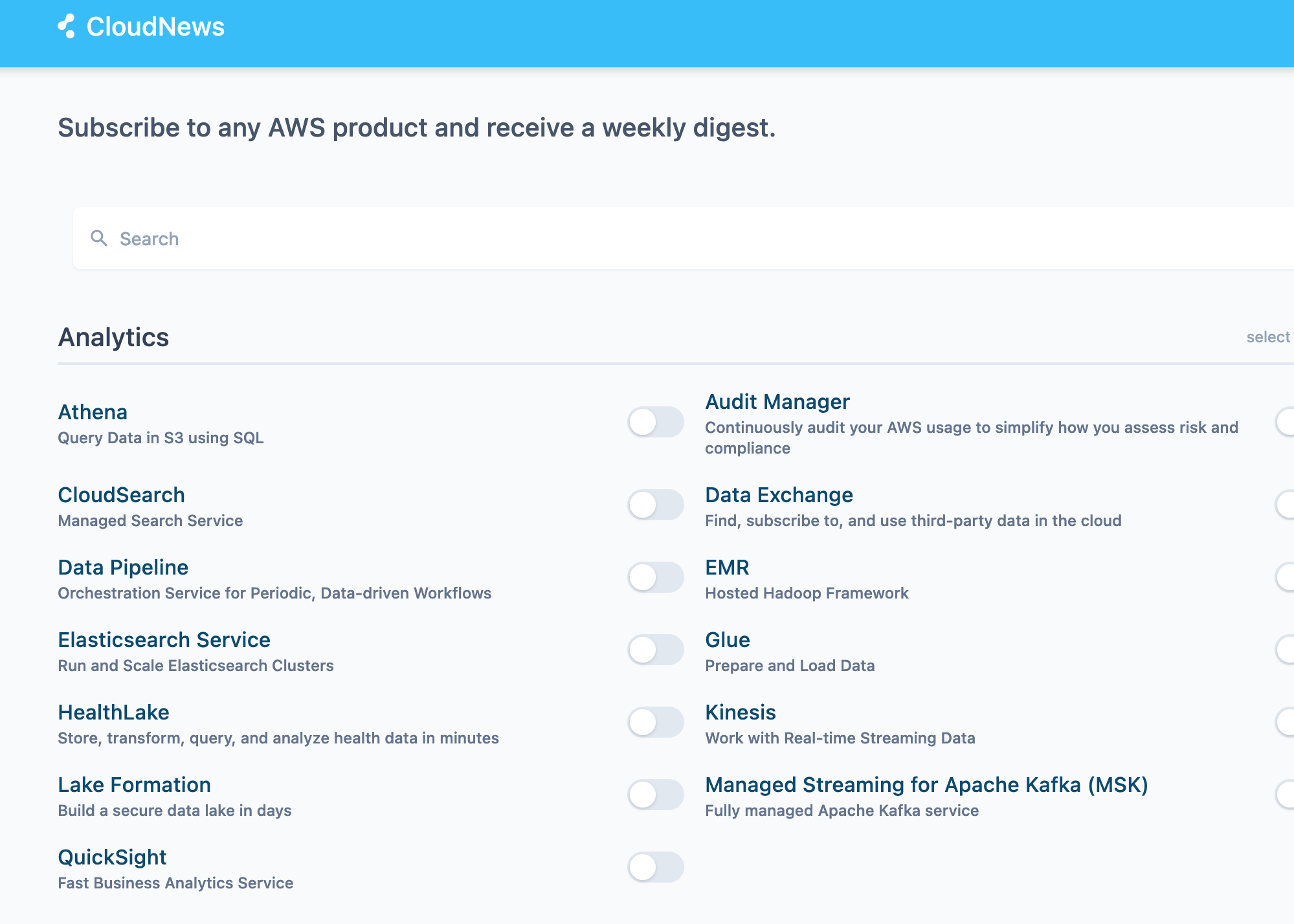Click the Analytics section header

[113, 336]
